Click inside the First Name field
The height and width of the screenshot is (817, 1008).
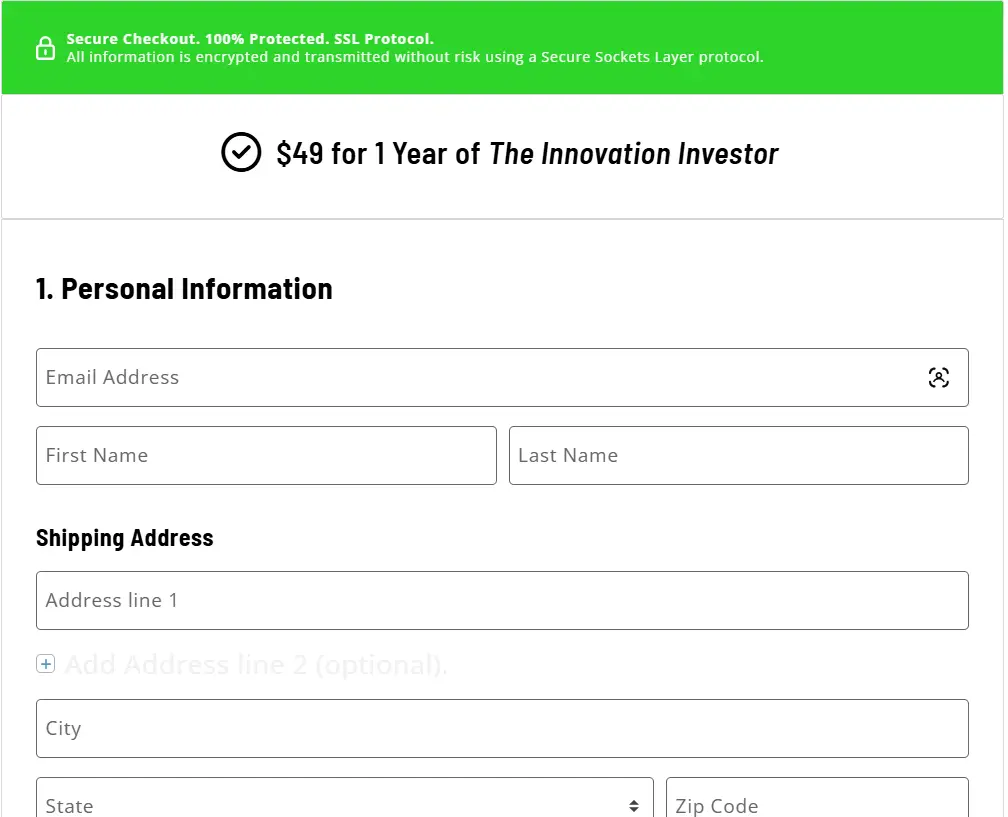[265, 455]
